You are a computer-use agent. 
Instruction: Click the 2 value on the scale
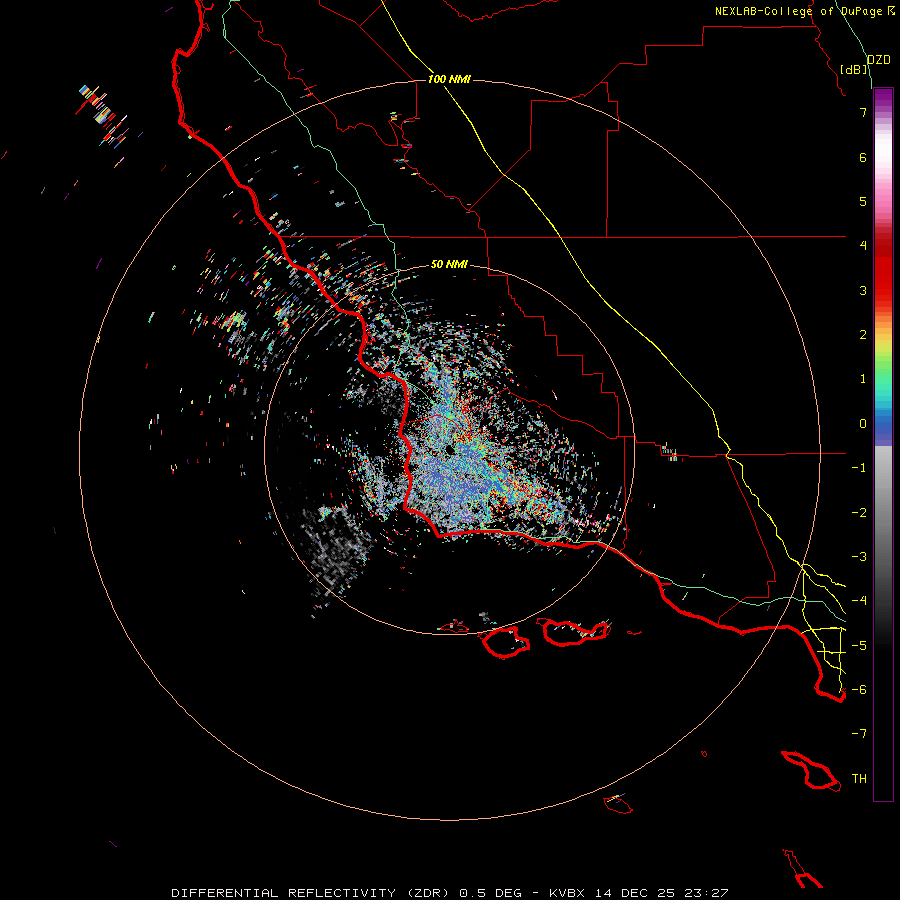tap(863, 335)
